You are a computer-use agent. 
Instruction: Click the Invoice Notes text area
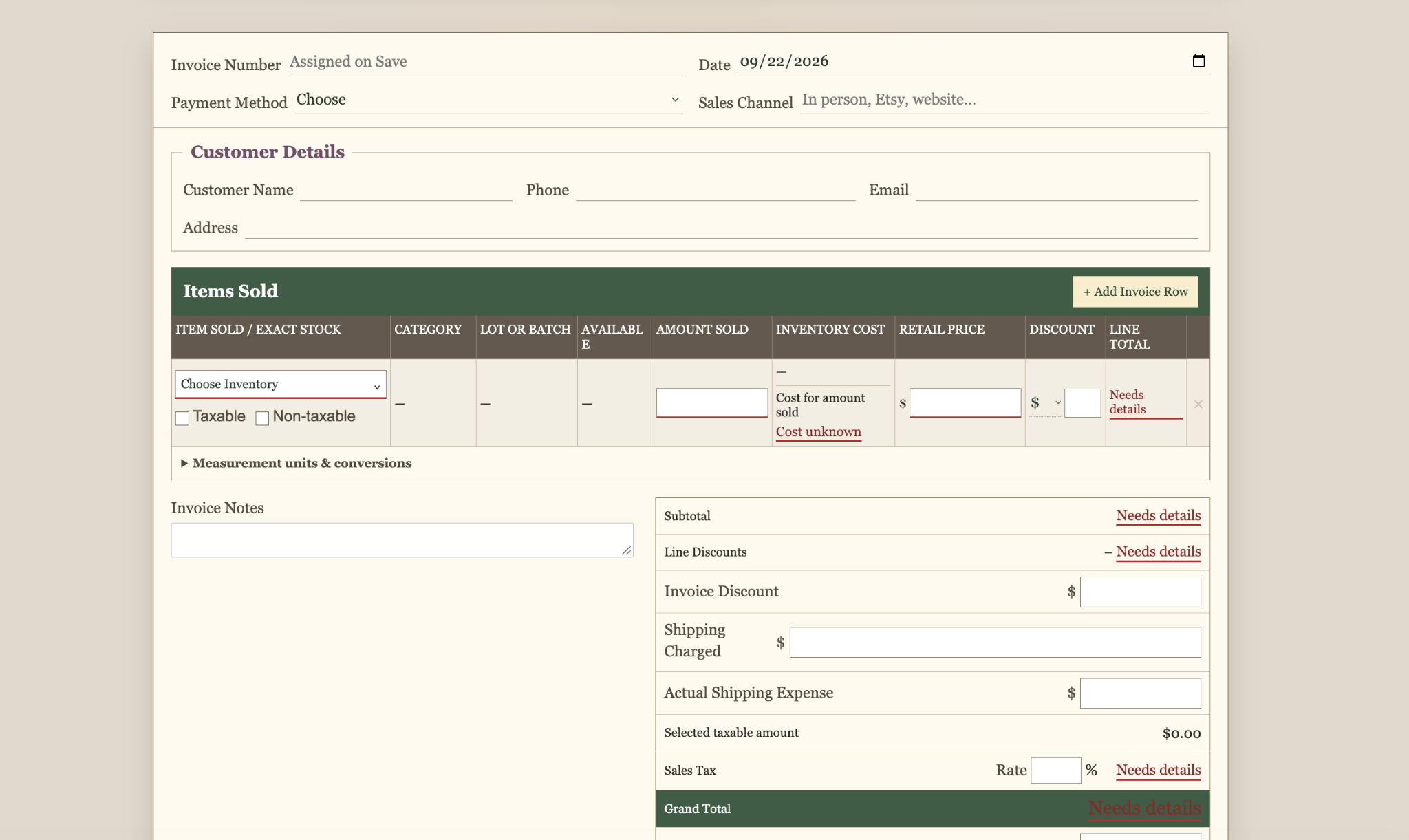tap(402, 540)
